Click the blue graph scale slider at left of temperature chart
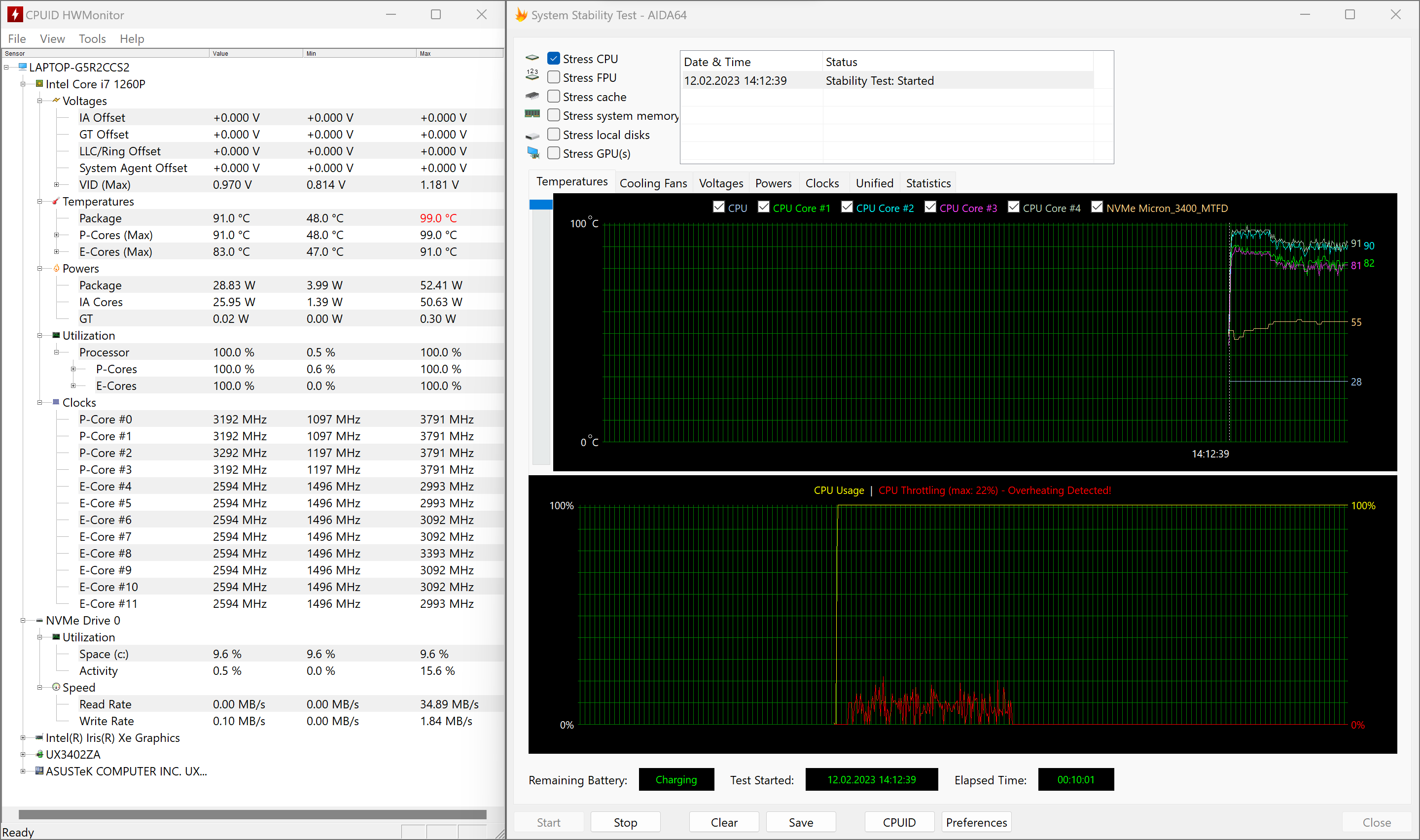 click(540, 205)
